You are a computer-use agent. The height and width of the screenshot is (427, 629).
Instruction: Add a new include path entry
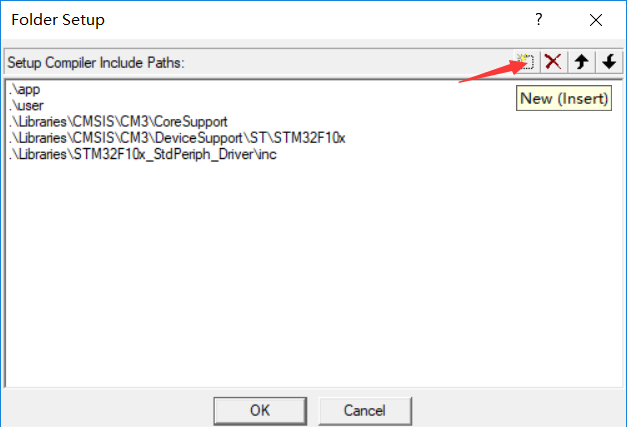pyautogui.click(x=526, y=62)
